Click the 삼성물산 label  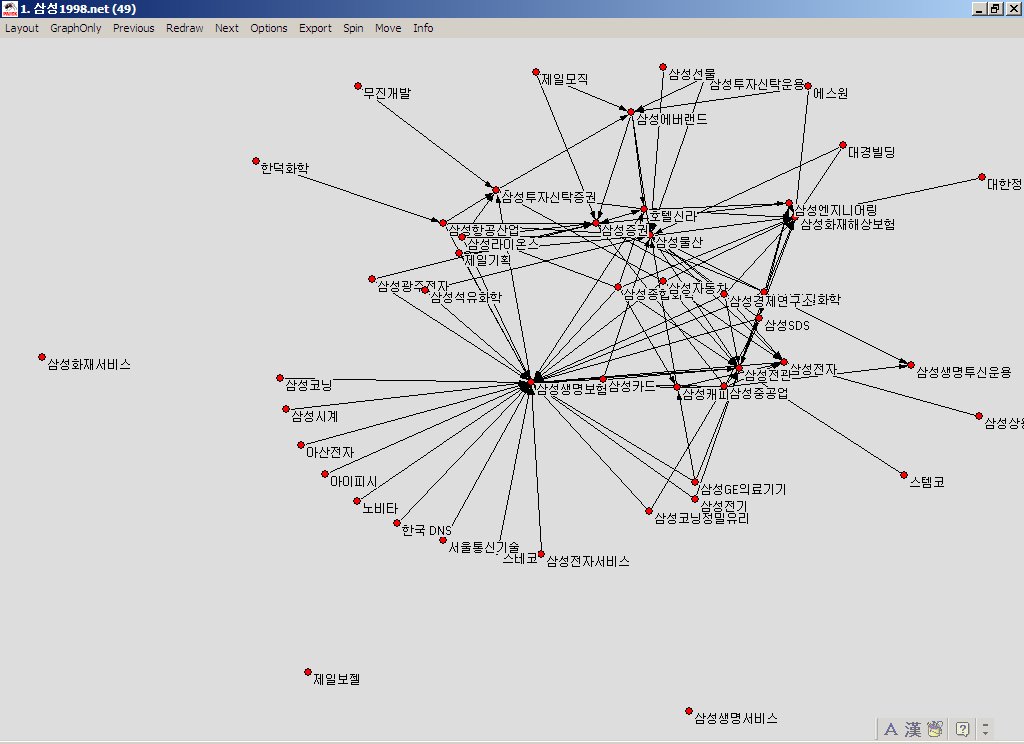(x=679, y=242)
